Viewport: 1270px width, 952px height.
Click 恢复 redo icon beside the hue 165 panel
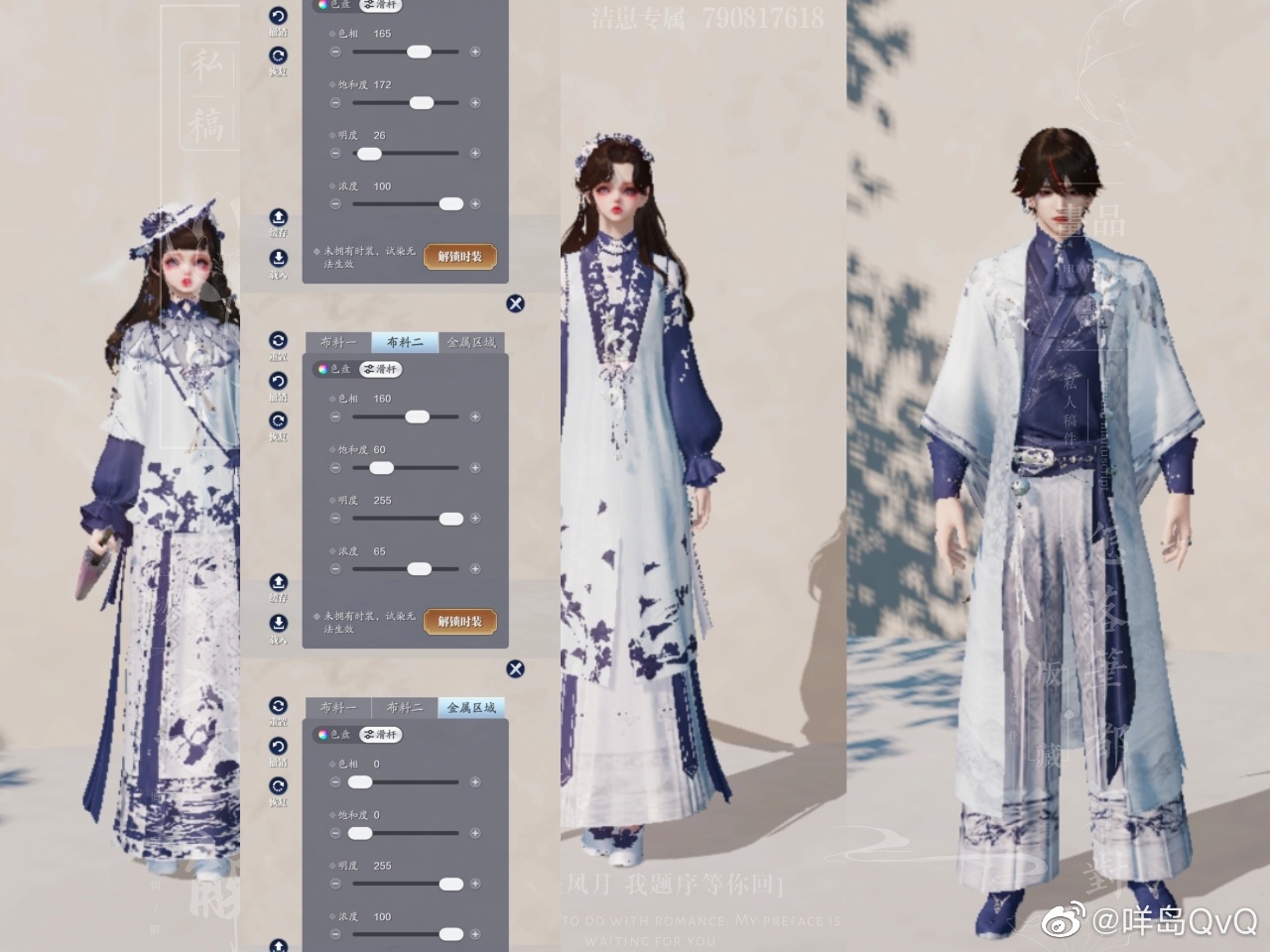(x=278, y=56)
